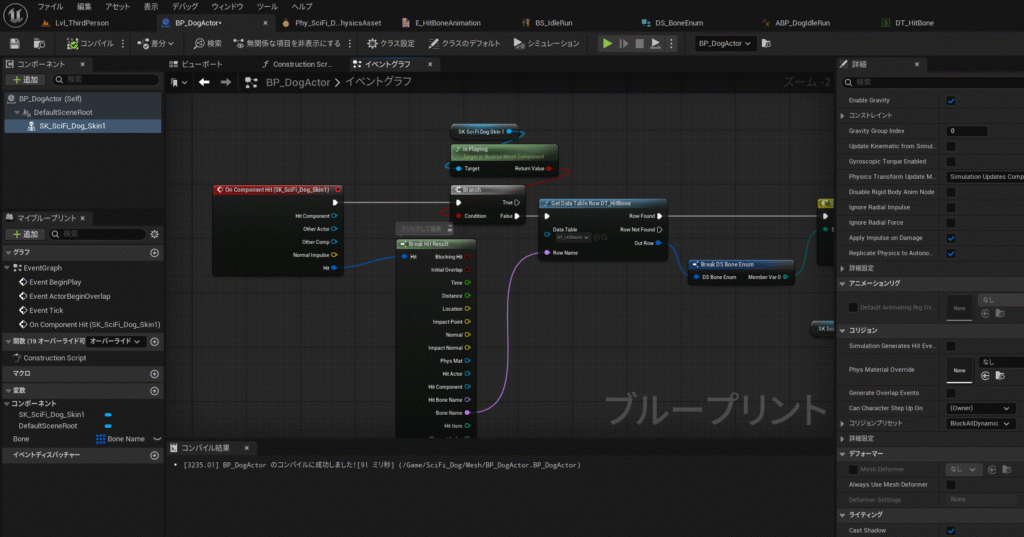The image size is (1024, 537).
Task: Open compile options three-dot menu
Action: click(123, 44)
